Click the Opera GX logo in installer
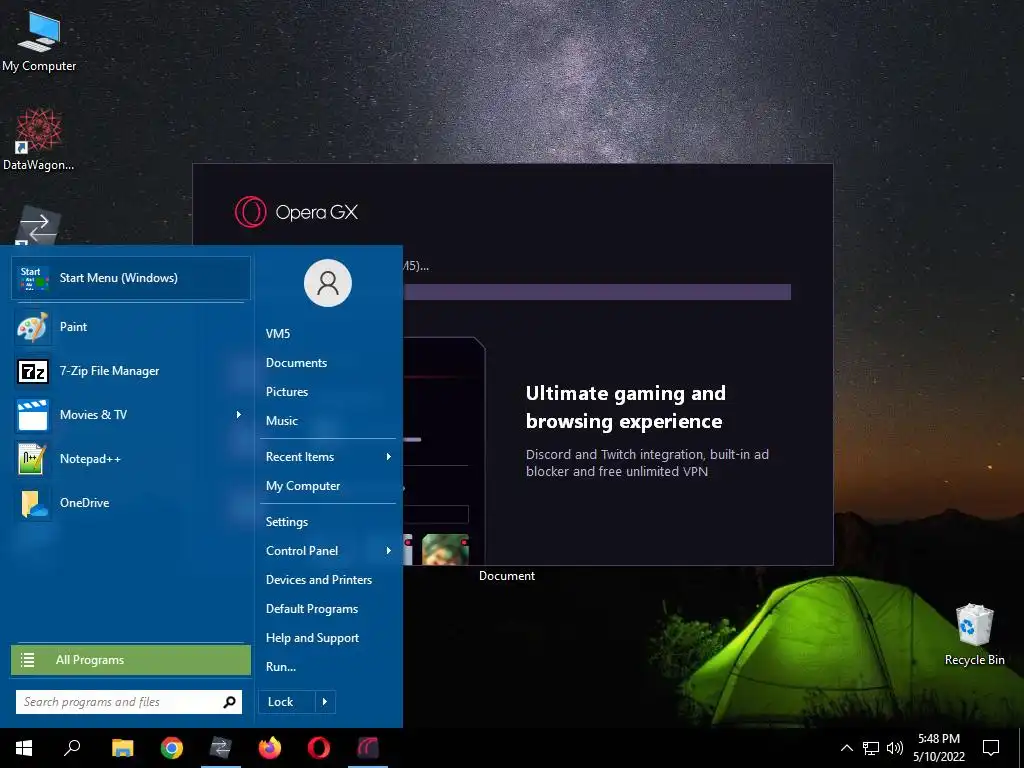Screen dimensions: 1024x768 (x=251, y=212)
